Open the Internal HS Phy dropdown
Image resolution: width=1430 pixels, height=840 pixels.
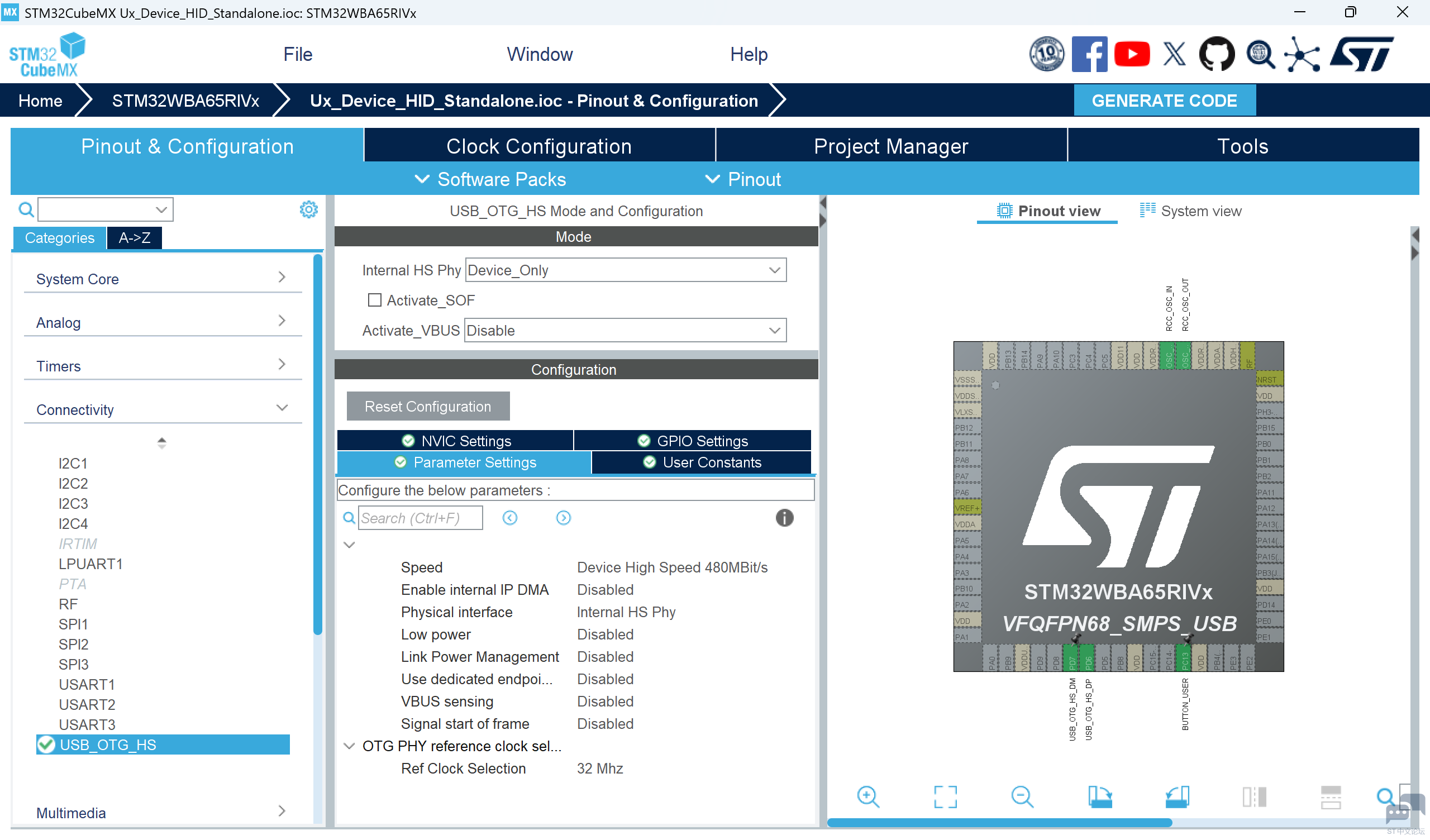[626, 270]
